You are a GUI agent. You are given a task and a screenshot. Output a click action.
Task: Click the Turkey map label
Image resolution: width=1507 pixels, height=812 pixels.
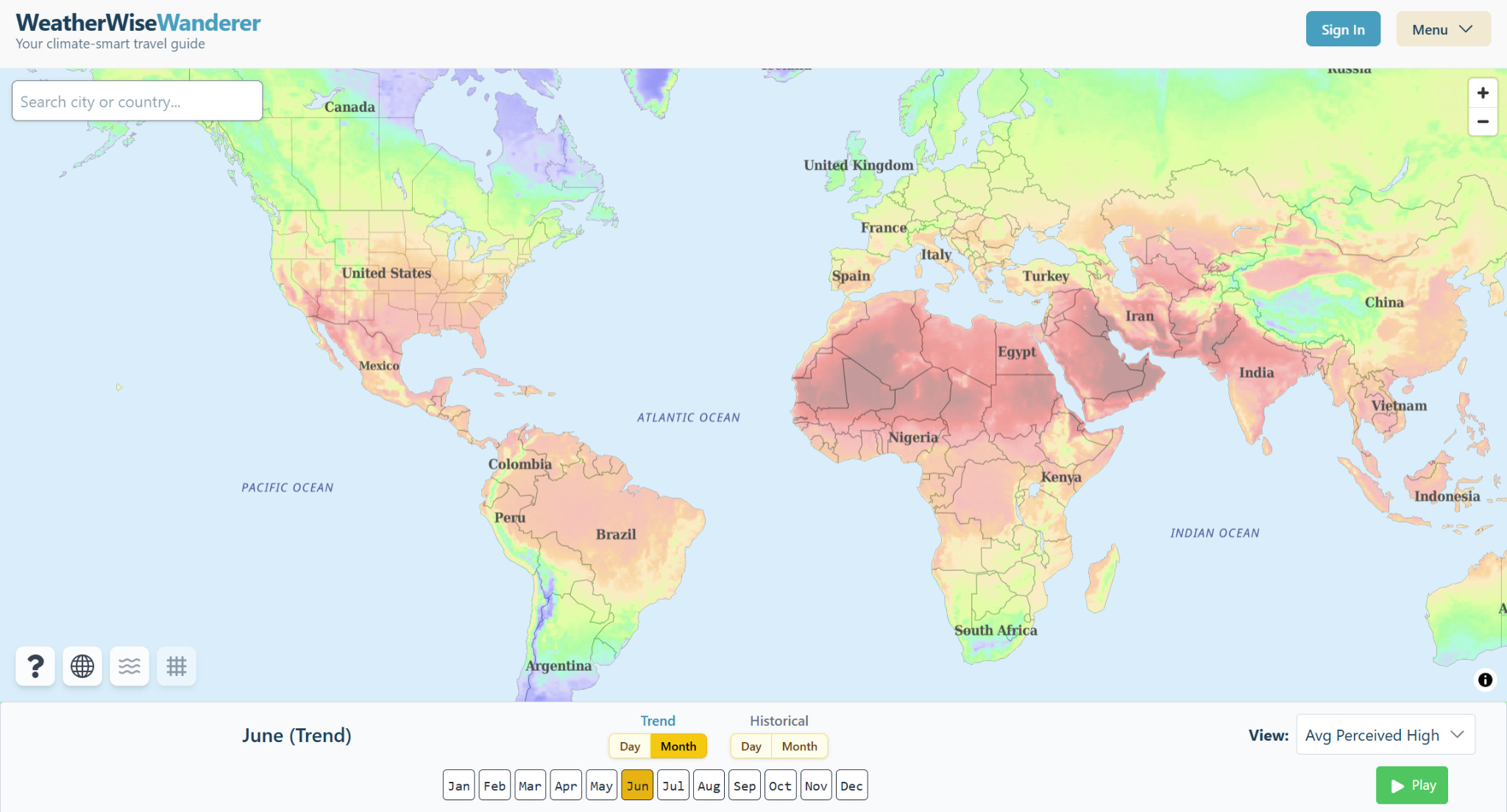click(1046, 277)
